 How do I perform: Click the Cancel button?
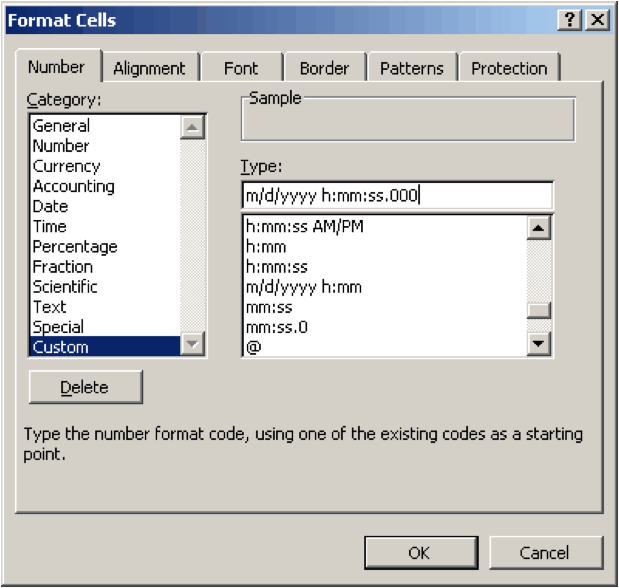[544, 552]
